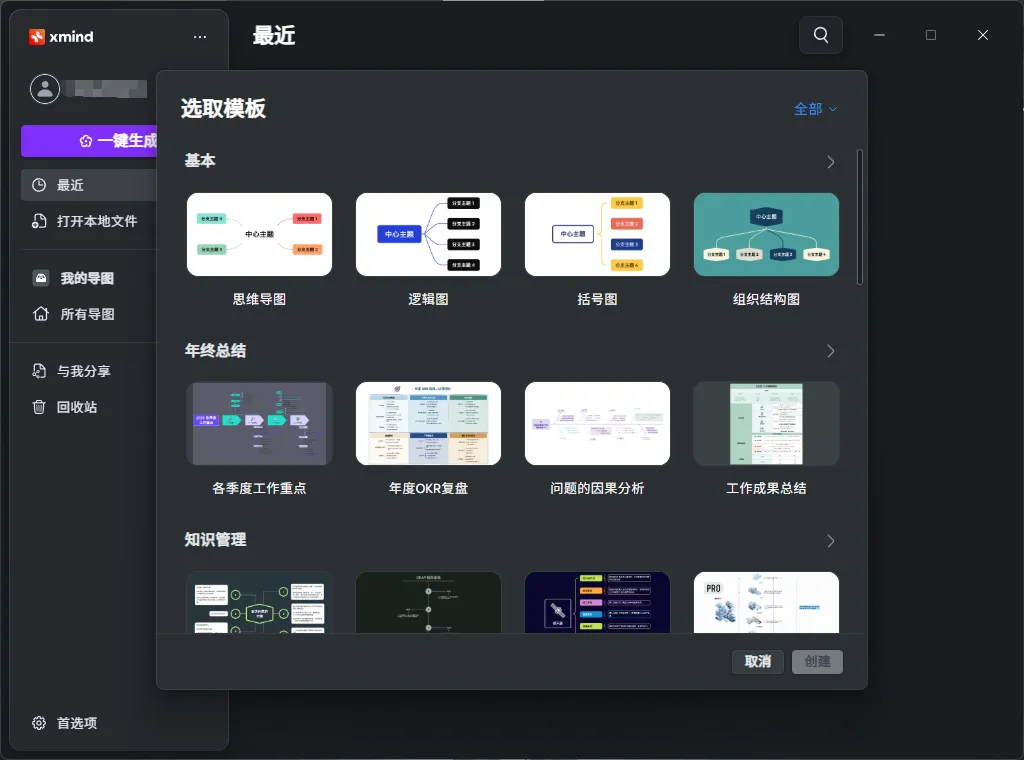Click the 创建 button
This screenshot has width=1024, height=760.
tap(817, 661)
